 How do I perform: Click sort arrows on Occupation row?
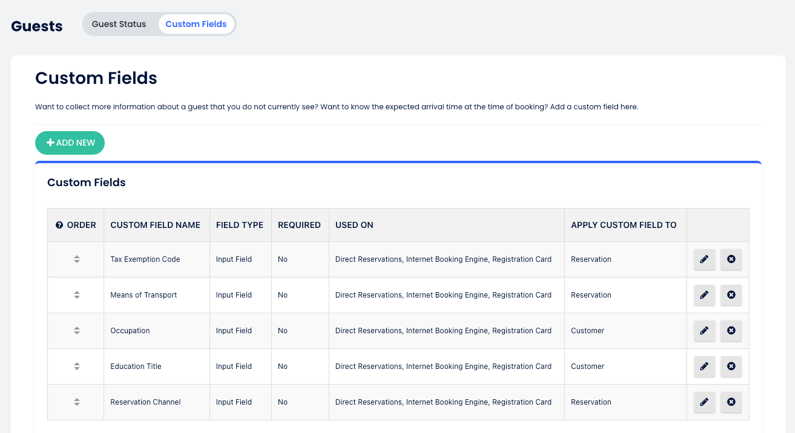tap(76, 331)
